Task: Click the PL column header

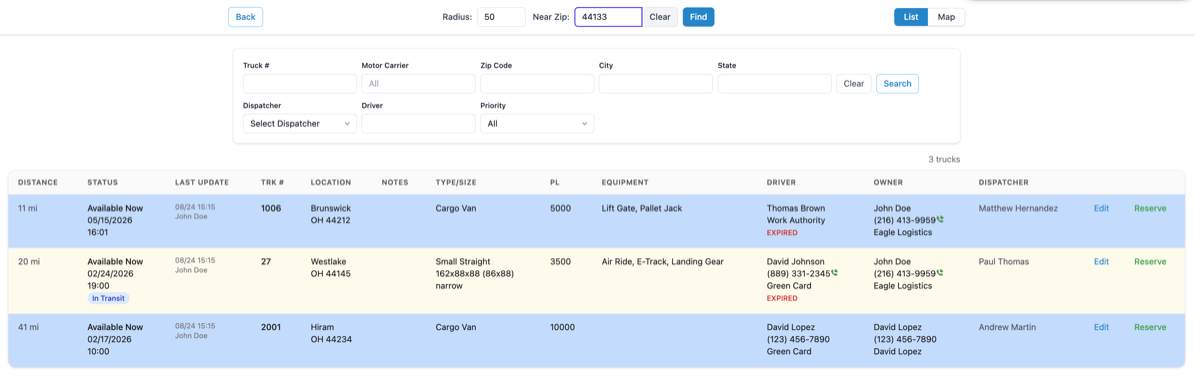Action: (x=555, y=183)
